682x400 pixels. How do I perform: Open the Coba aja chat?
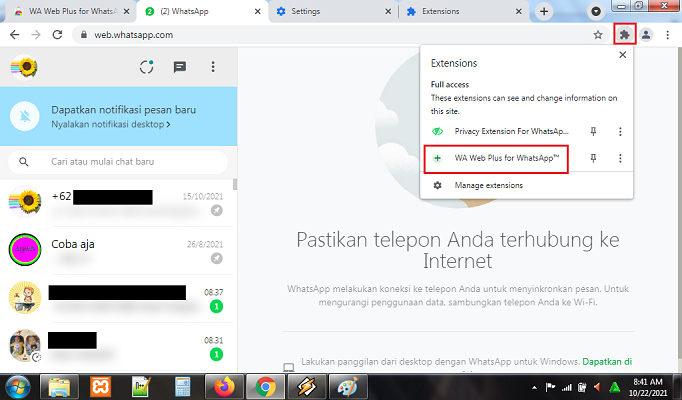[x=117, y=250]
